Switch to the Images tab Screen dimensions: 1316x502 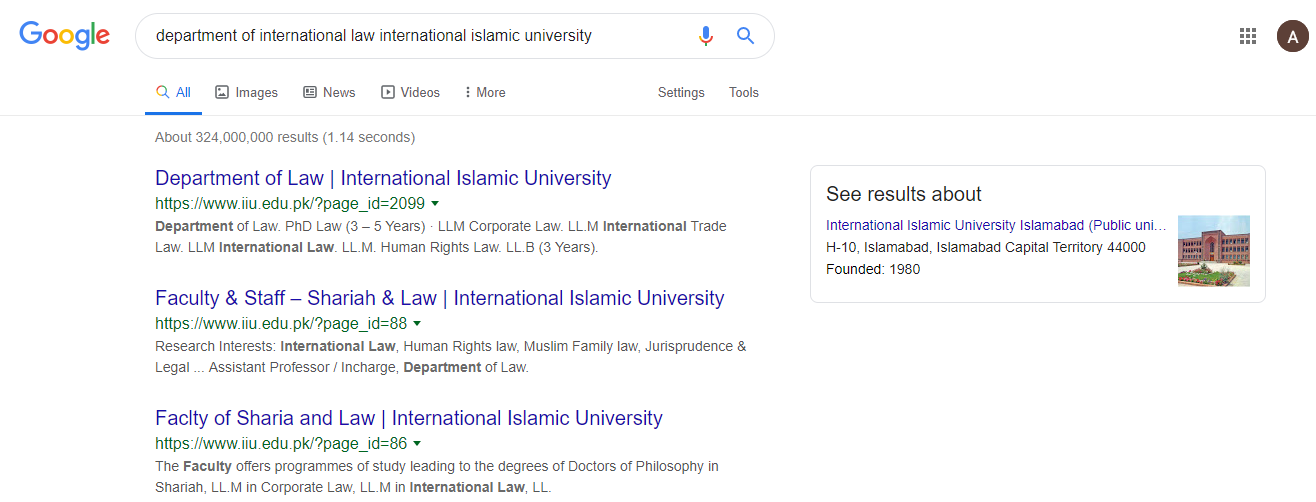click(x=246, y=92)
